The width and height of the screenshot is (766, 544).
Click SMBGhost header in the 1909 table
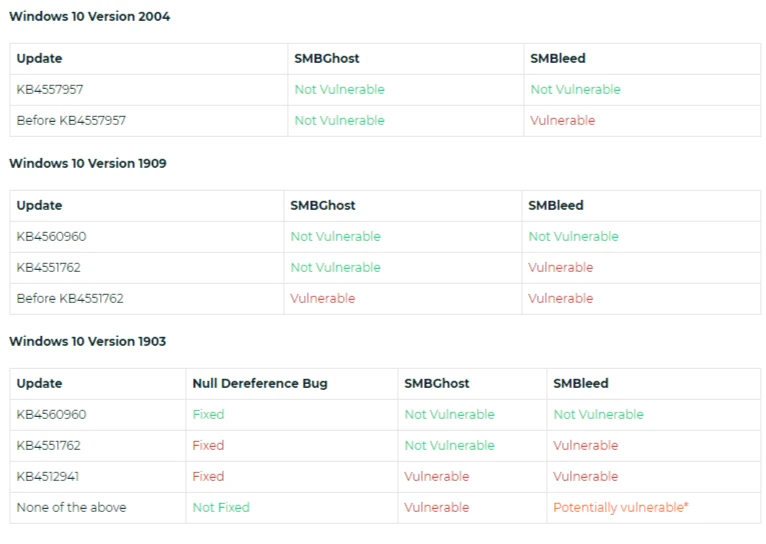coord(323,205)
